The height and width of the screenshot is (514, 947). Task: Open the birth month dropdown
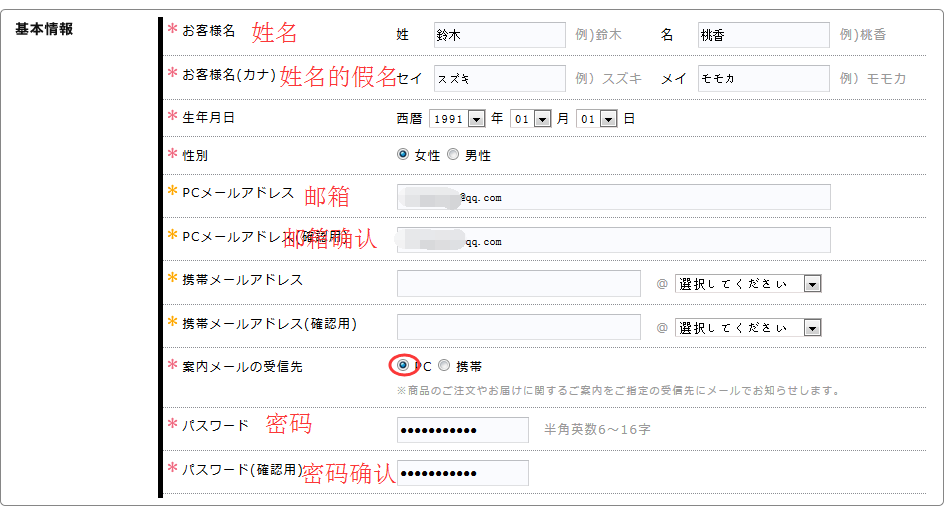(x=530, y=119)
